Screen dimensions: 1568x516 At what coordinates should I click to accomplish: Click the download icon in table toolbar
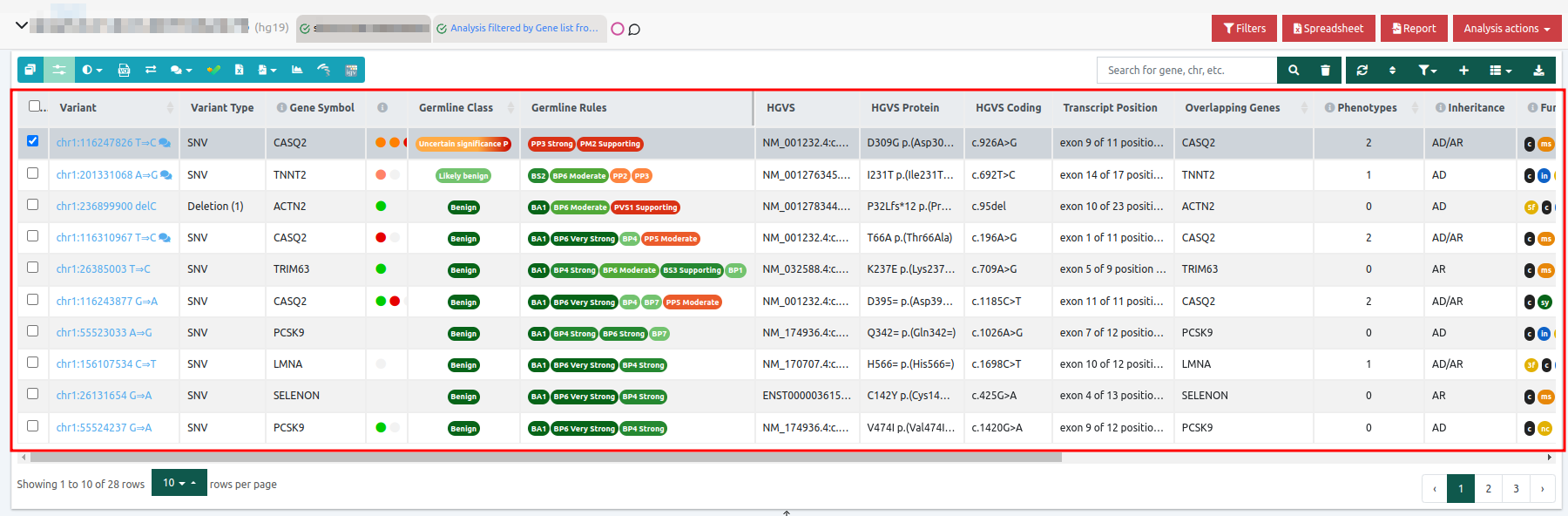pos(1538,71)
